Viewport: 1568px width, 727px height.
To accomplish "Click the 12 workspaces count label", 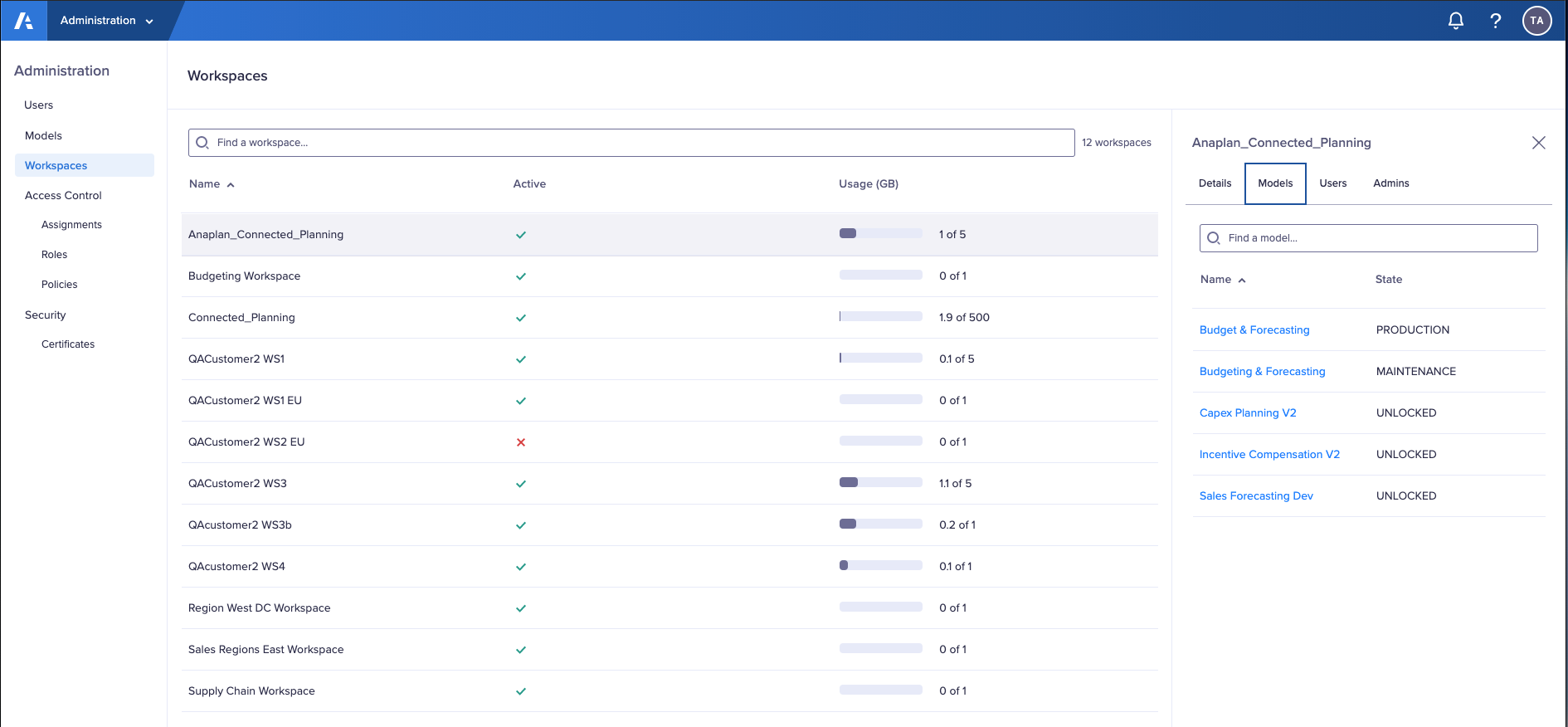I will tap(1117, 143).
